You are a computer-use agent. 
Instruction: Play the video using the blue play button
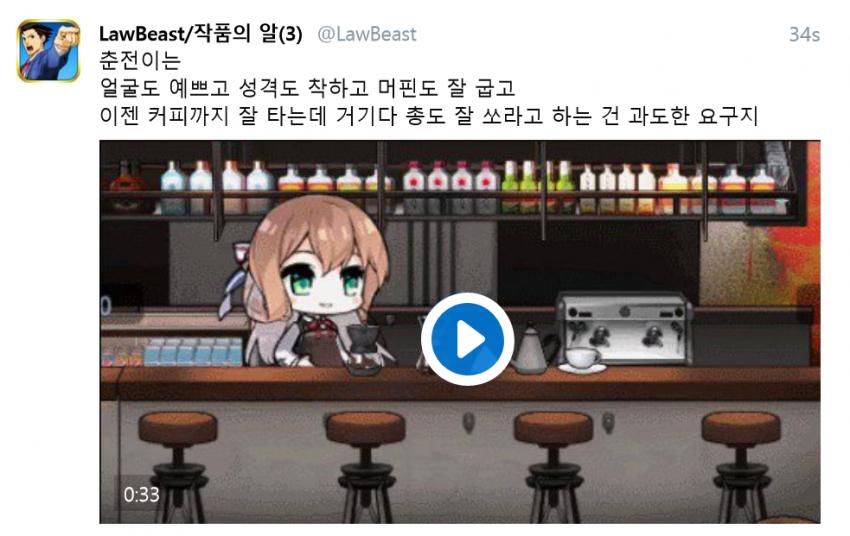(x=467, y=339)
